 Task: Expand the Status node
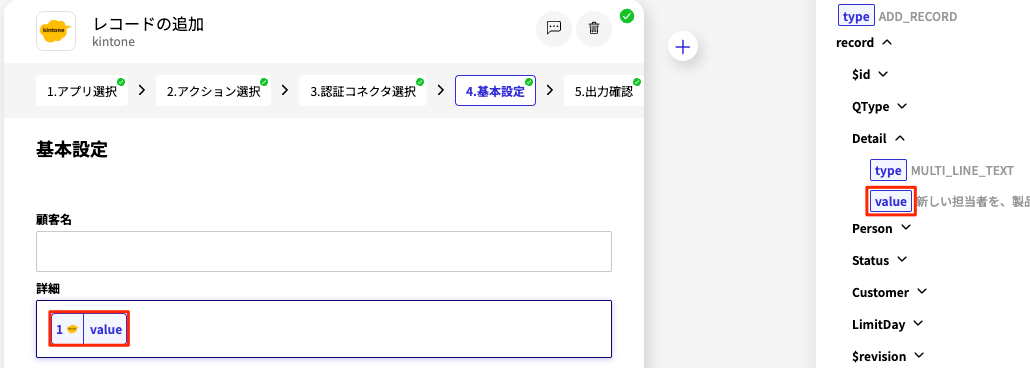coord(902,260)
